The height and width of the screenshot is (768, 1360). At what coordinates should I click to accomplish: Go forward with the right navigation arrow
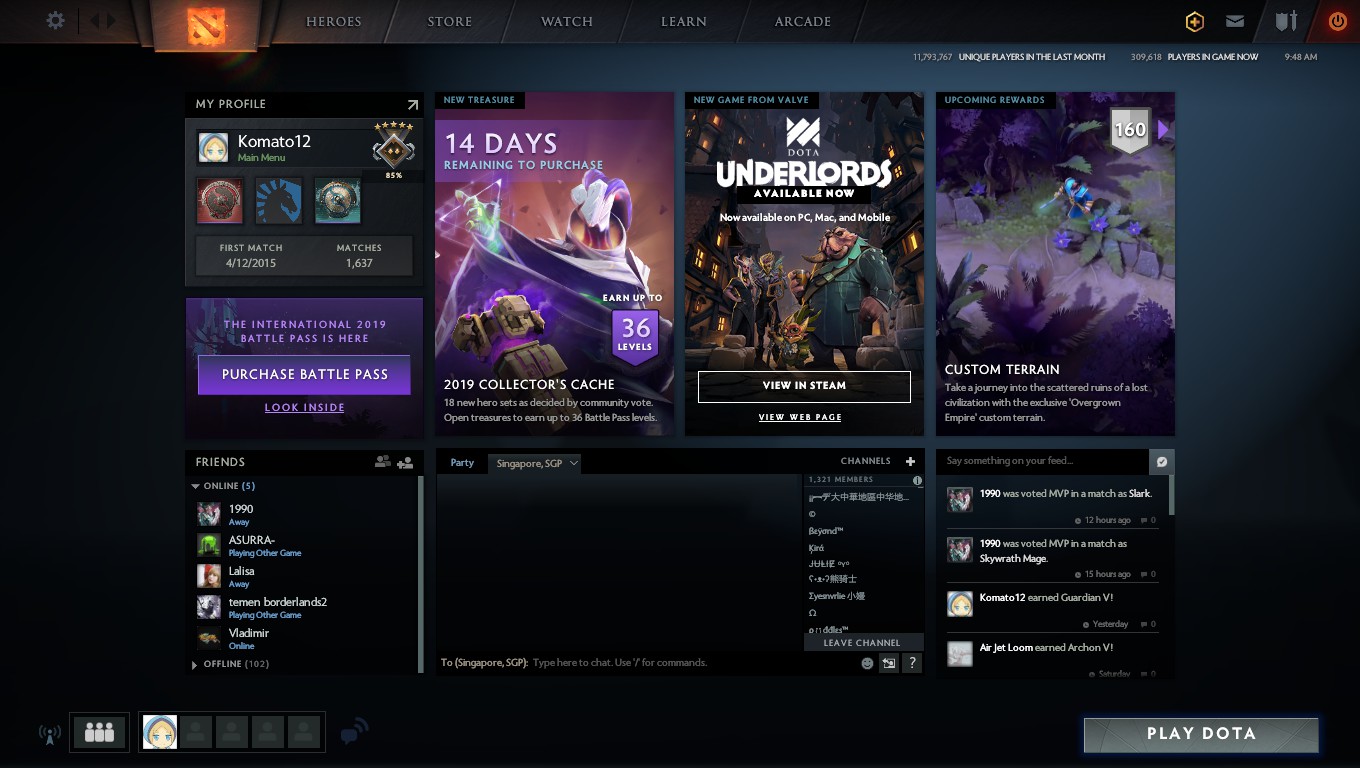coord(111,20)
